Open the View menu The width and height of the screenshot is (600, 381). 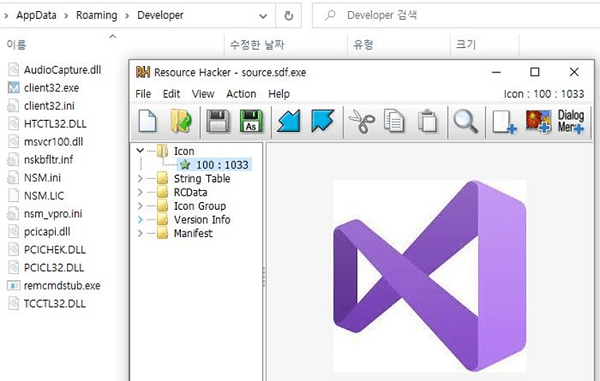203,94
